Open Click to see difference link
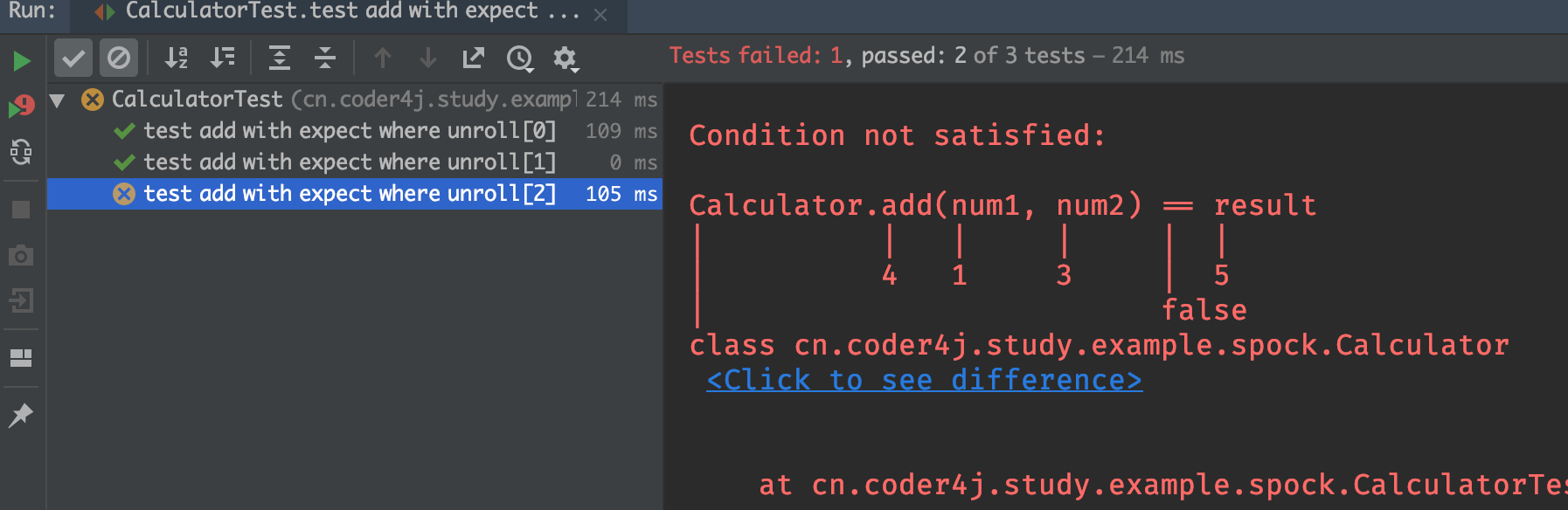 point(924,380)
